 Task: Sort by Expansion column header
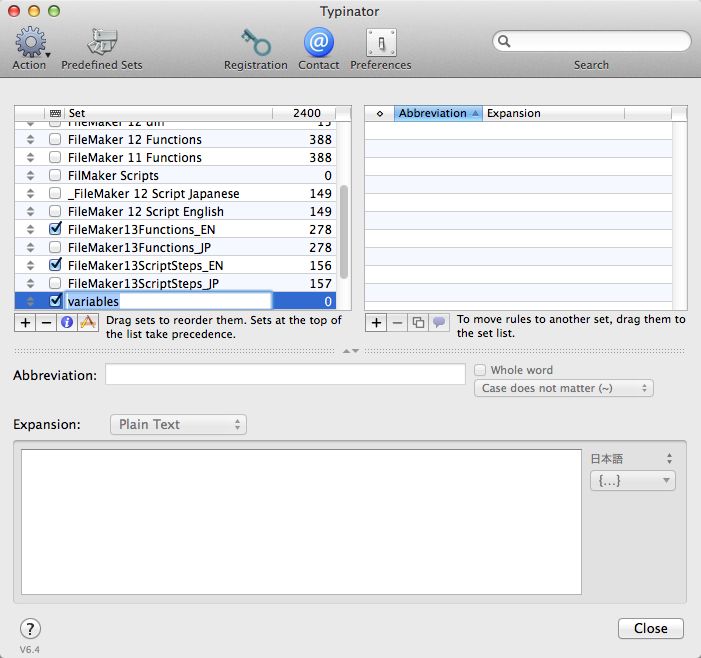pos(553,114)
